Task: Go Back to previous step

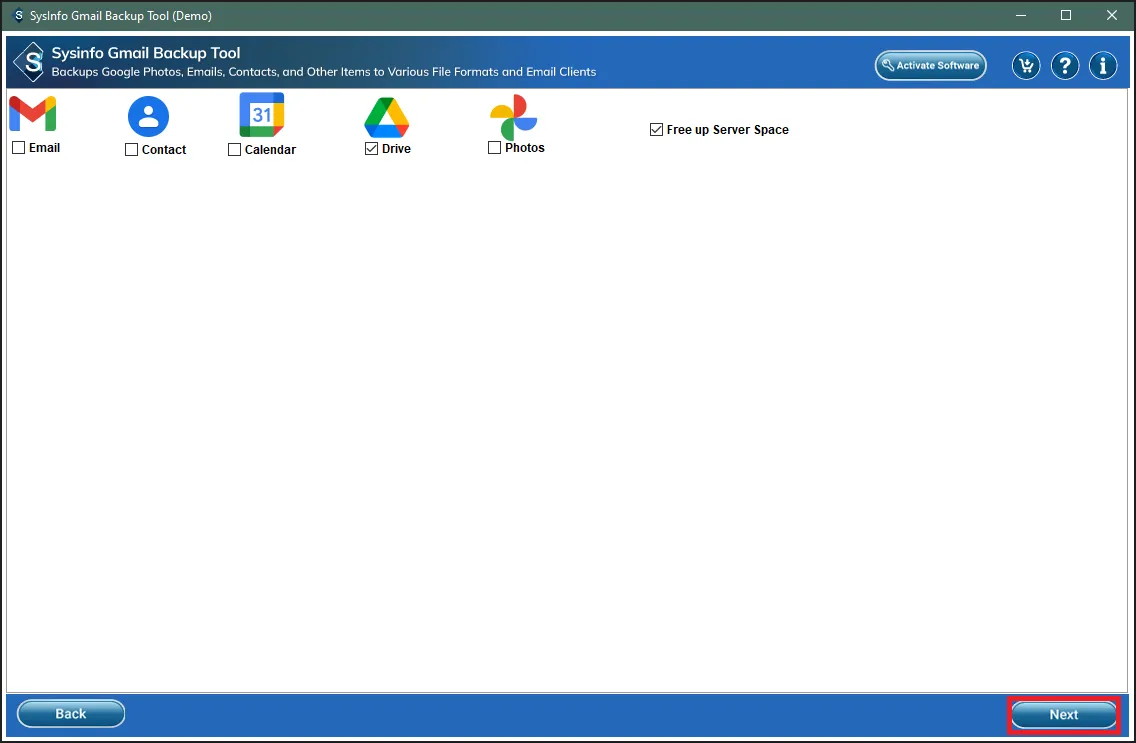Action: pos(71,714)
